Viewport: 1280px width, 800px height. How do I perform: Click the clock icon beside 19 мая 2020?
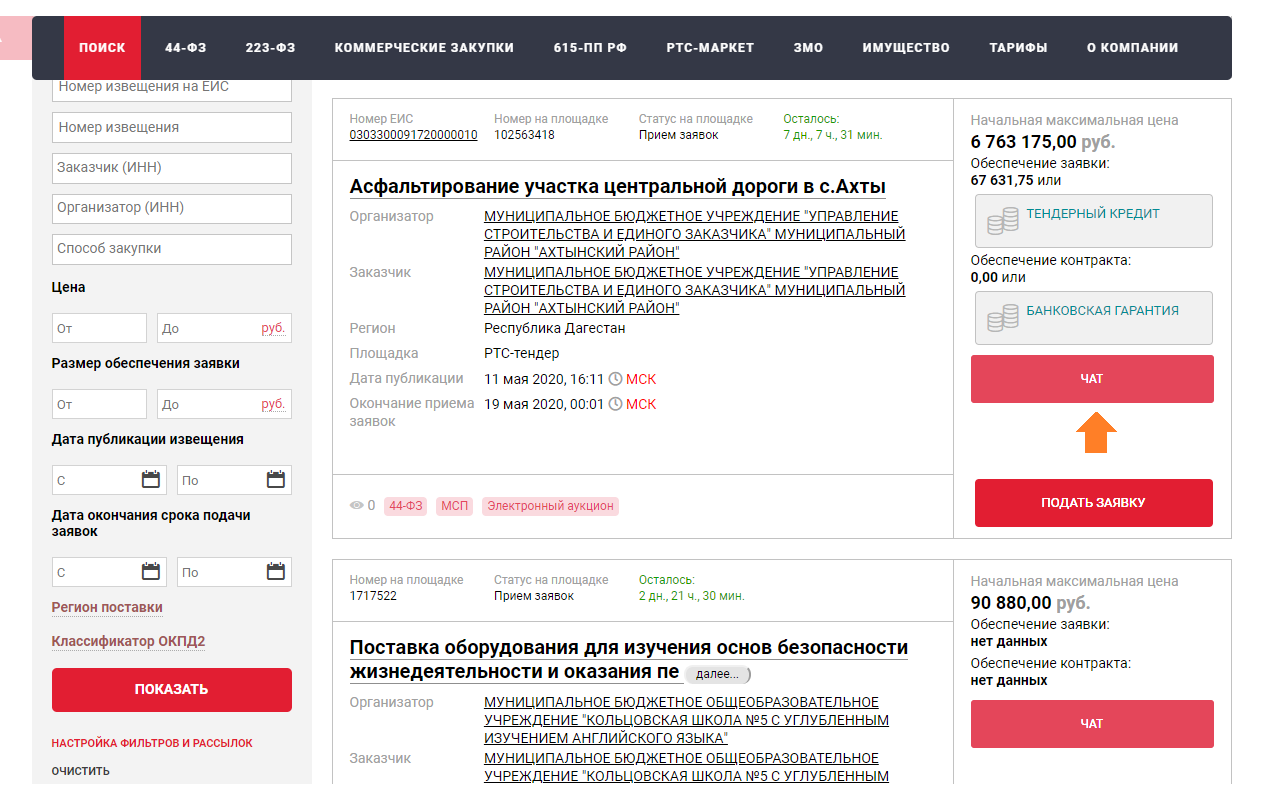615,404
